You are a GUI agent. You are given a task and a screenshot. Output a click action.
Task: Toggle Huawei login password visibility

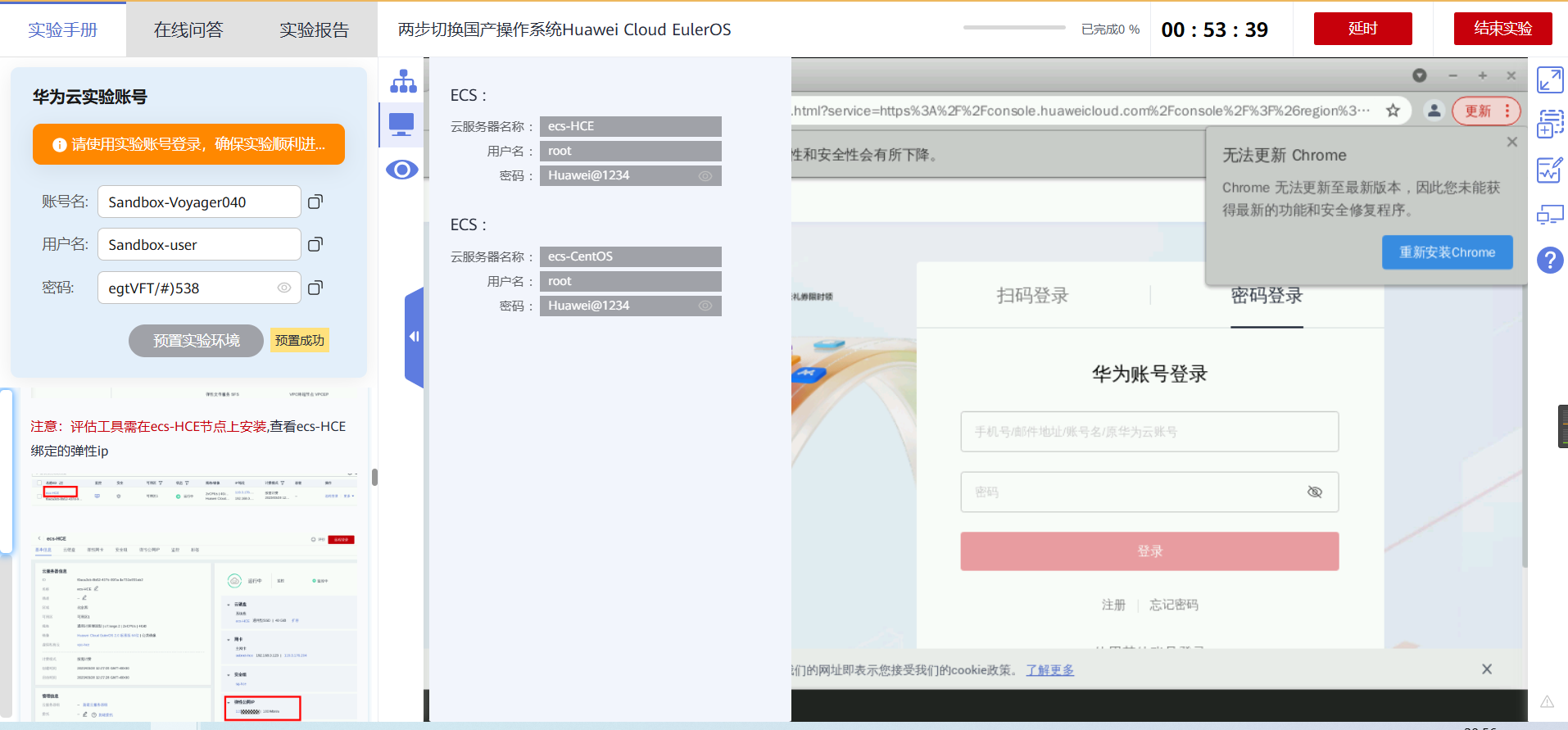tap(1315, 492)
